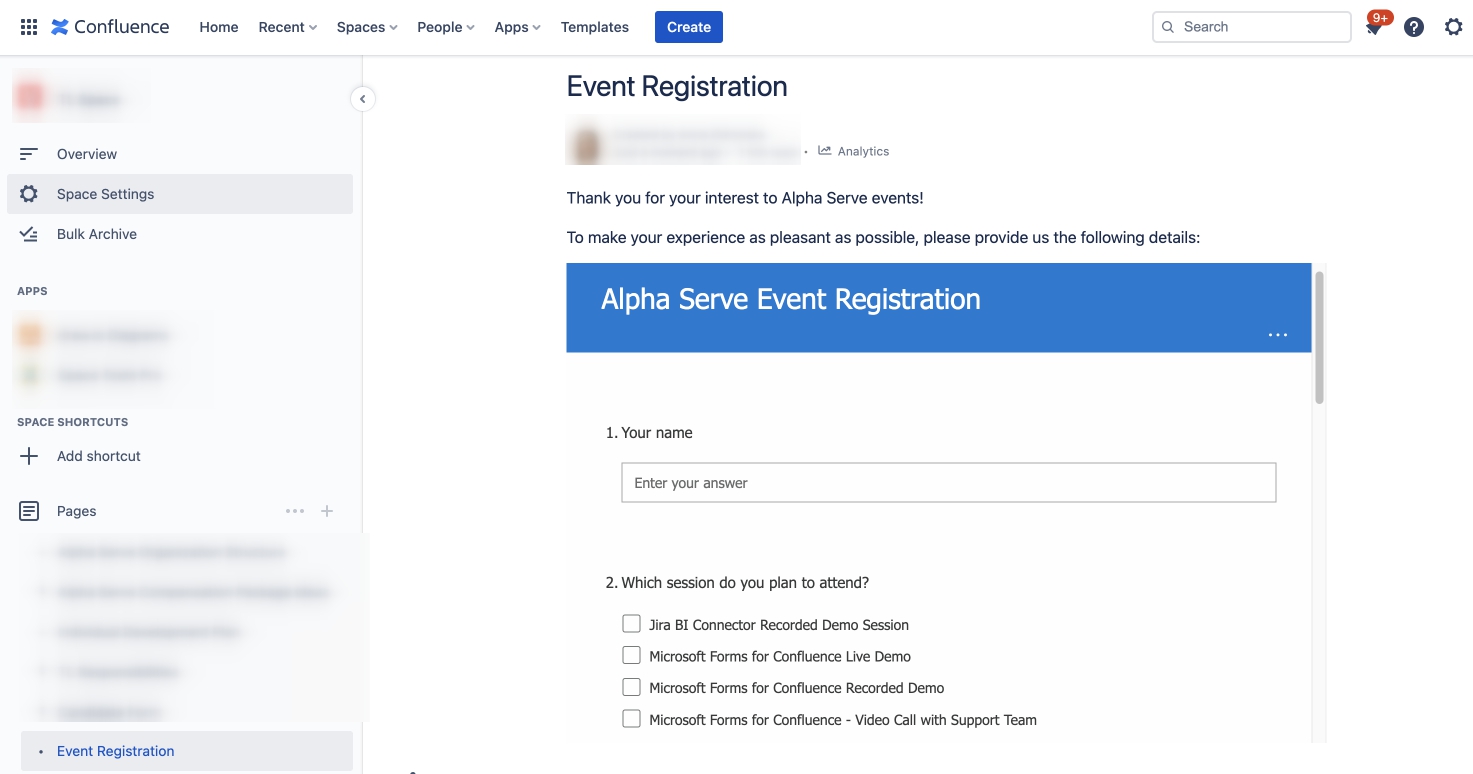1473x774 pixels.
Task: Click the Search input box
Action: tap(1252, 27)
